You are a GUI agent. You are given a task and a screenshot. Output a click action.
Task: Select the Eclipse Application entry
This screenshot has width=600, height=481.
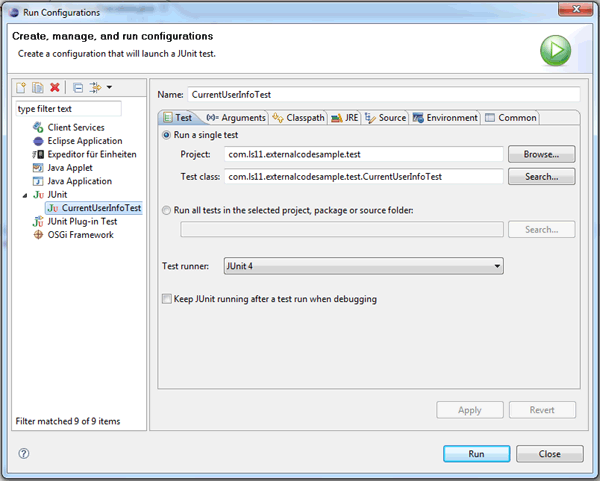(85, 141)
